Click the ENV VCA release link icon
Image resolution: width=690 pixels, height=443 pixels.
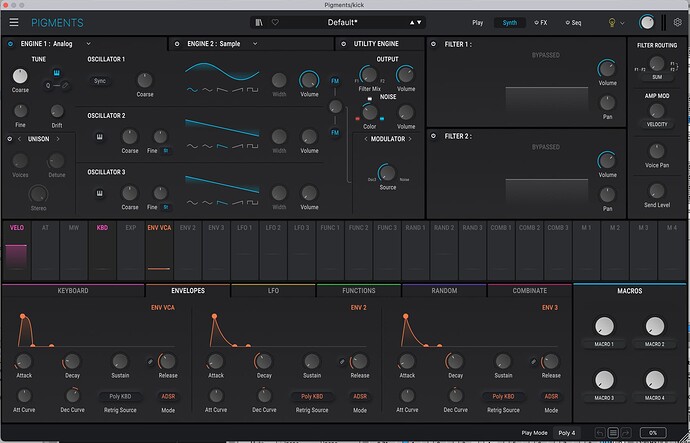point(150,362)
